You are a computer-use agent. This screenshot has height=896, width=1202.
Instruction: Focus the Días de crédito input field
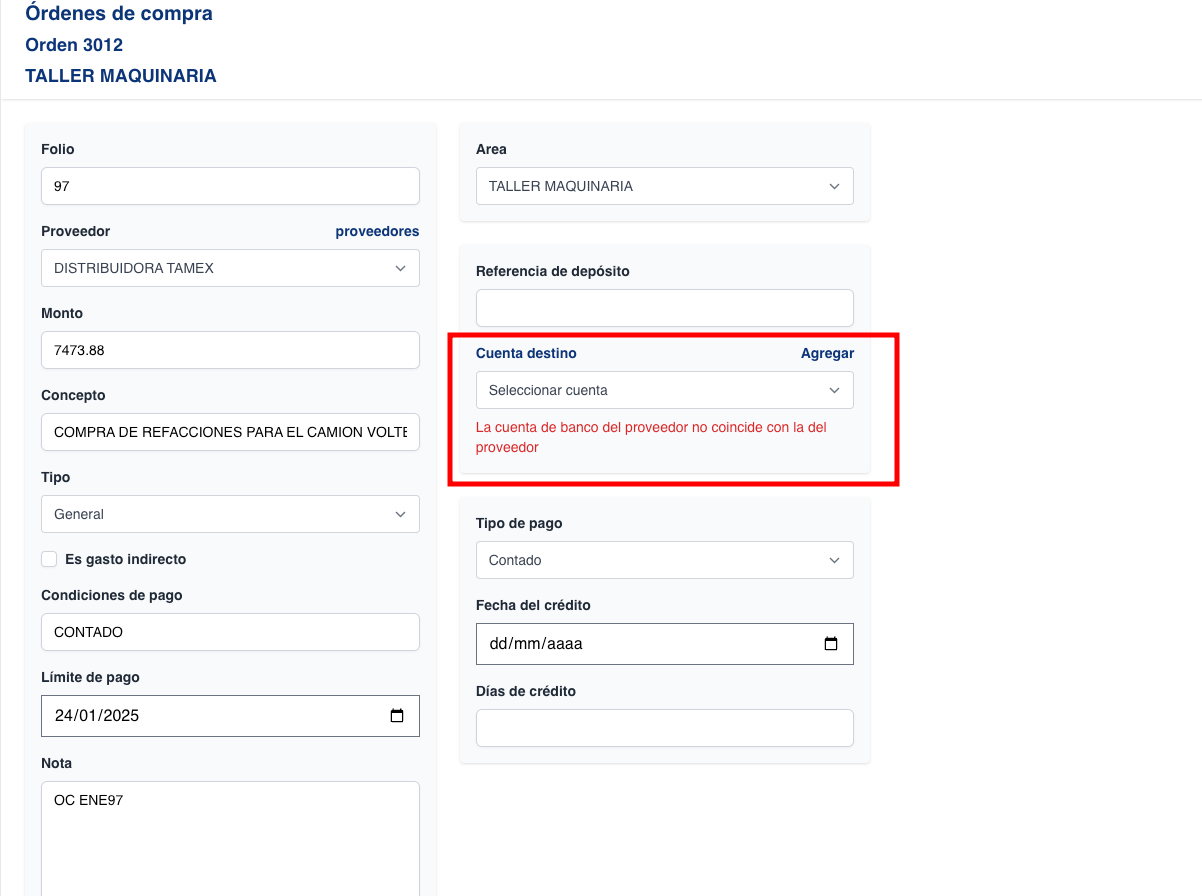(x=664, y=728)
